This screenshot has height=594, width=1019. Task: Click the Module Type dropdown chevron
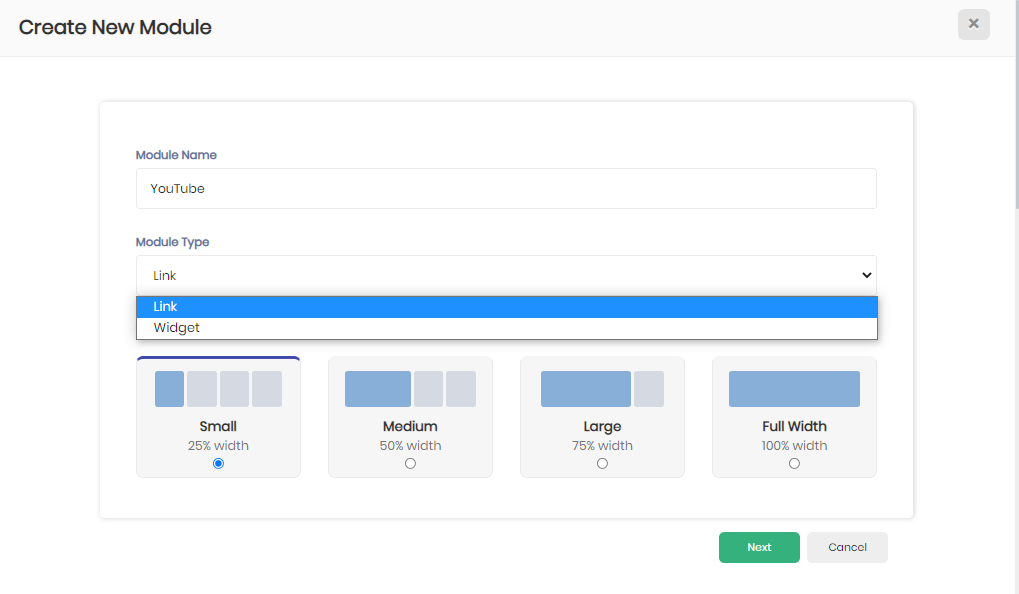(x=866, y=275)
